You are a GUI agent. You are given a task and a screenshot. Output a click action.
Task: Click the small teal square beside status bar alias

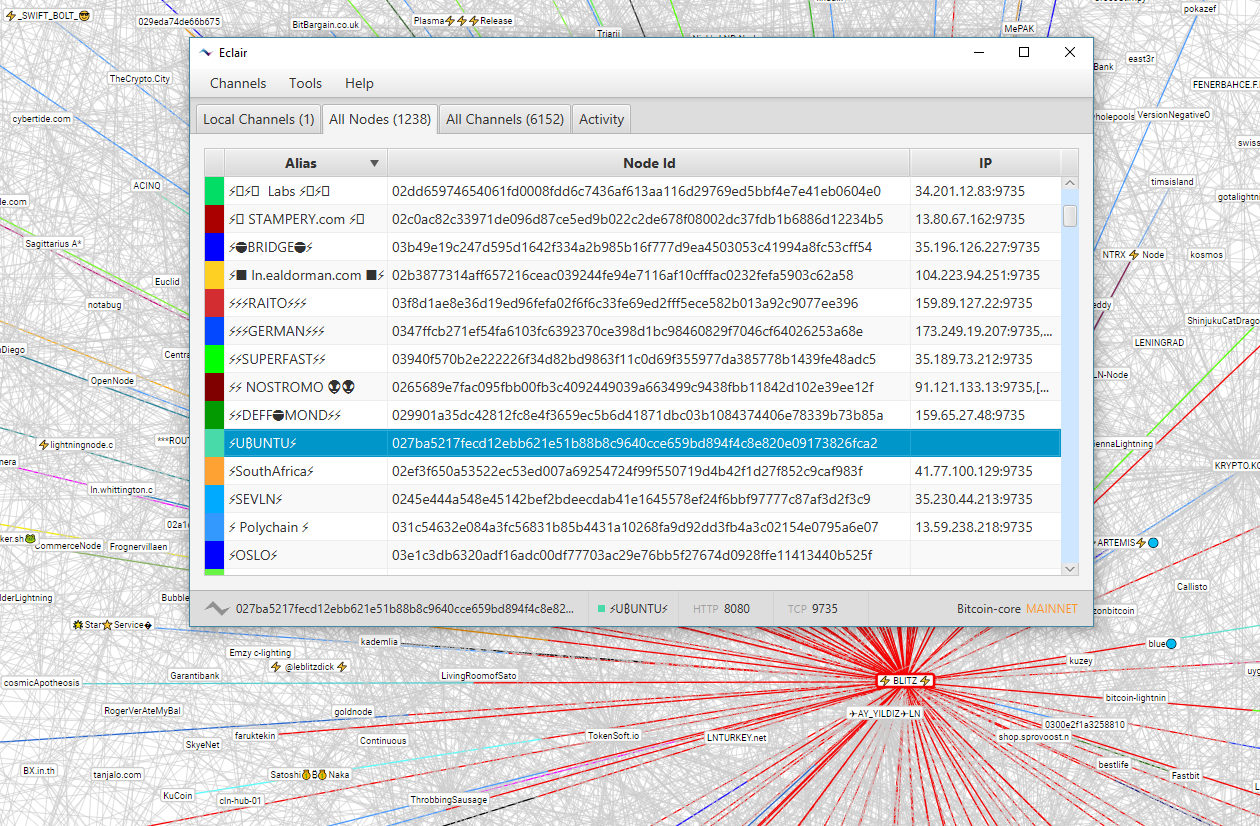(x=602, y=608)
